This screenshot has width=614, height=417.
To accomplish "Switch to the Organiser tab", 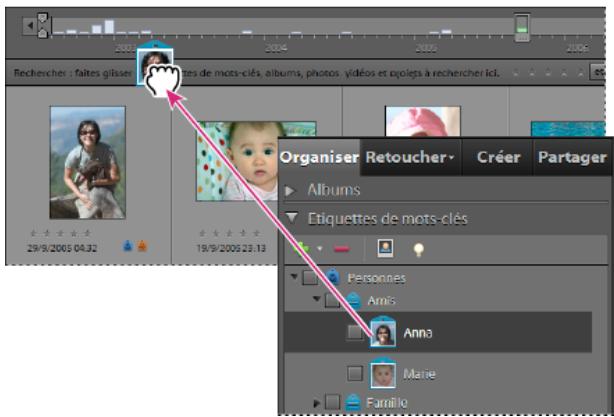I will tap(319, 157).
